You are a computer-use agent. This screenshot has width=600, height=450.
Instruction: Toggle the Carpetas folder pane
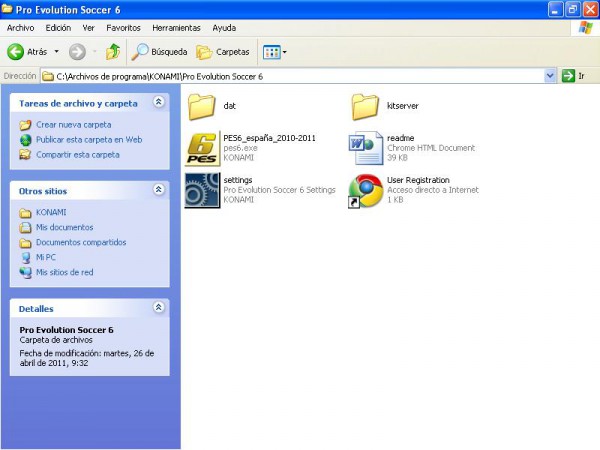[223, 52]
